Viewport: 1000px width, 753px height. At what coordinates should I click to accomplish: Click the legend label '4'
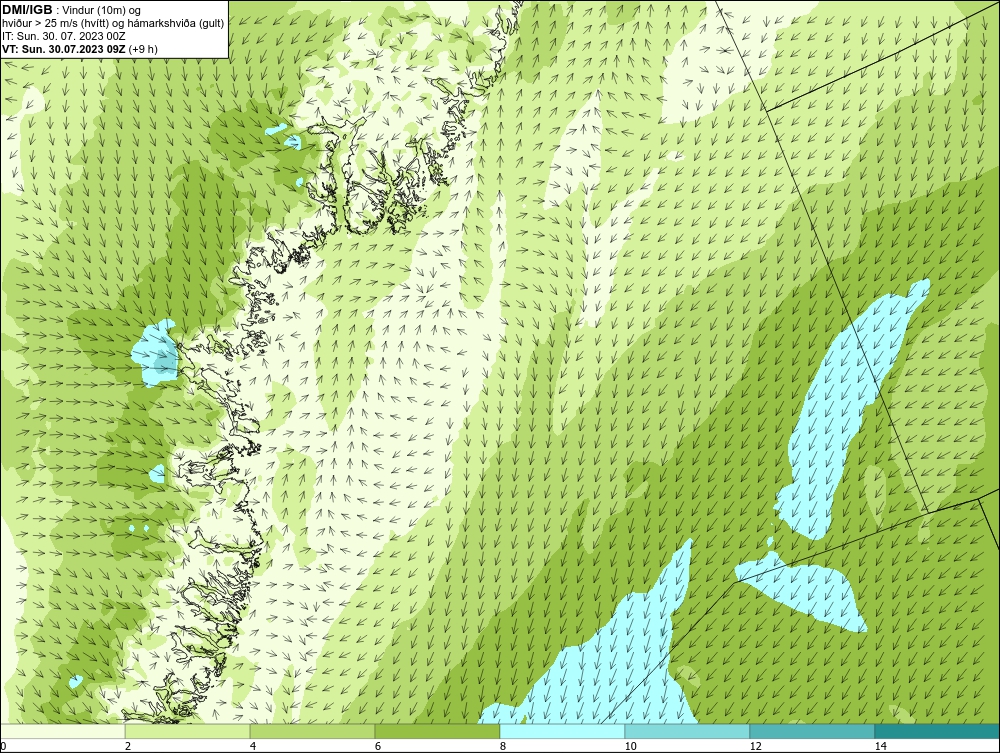pyautogui.click(x=253, y=746)
